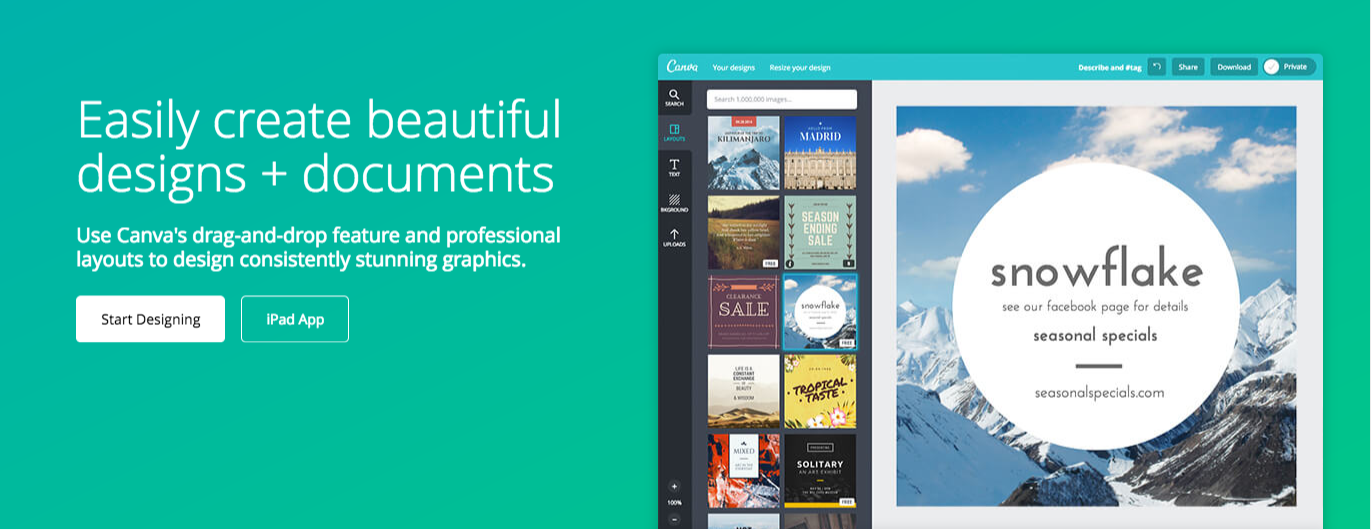Select the Layouts sidebar icon
This screenshot has height=530, width=1371.
coord(674,133)
